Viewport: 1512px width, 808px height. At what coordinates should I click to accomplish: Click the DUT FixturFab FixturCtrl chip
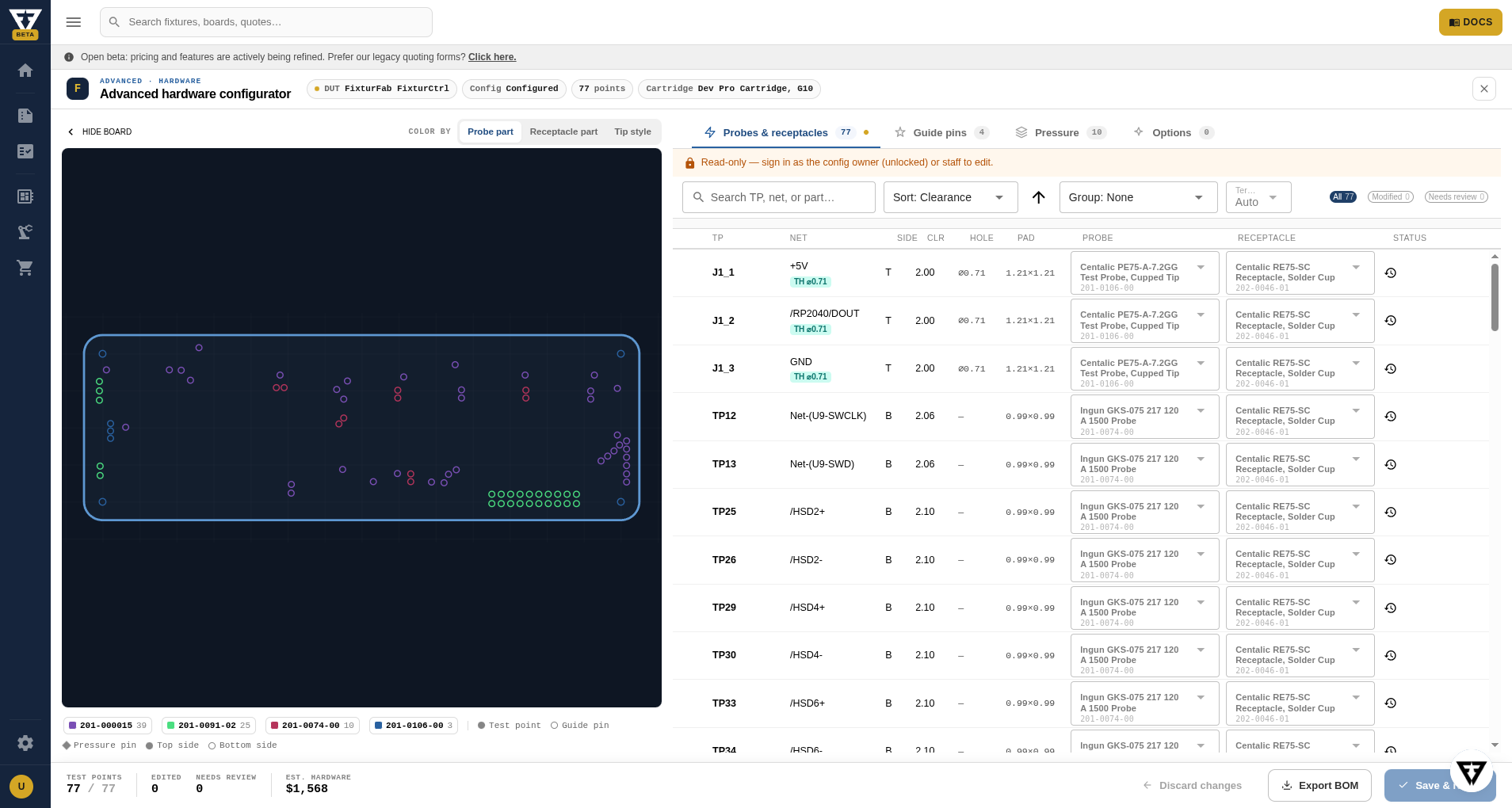381,89
